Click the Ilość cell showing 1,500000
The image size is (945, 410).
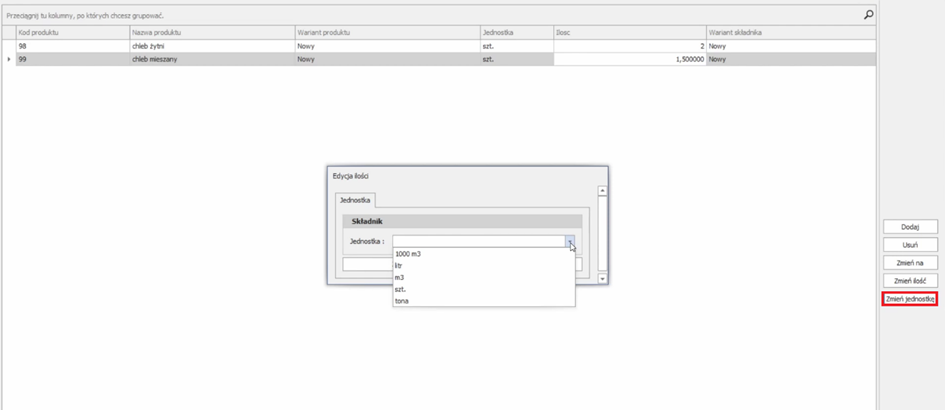pyautogui.click(x=630, y=60)
